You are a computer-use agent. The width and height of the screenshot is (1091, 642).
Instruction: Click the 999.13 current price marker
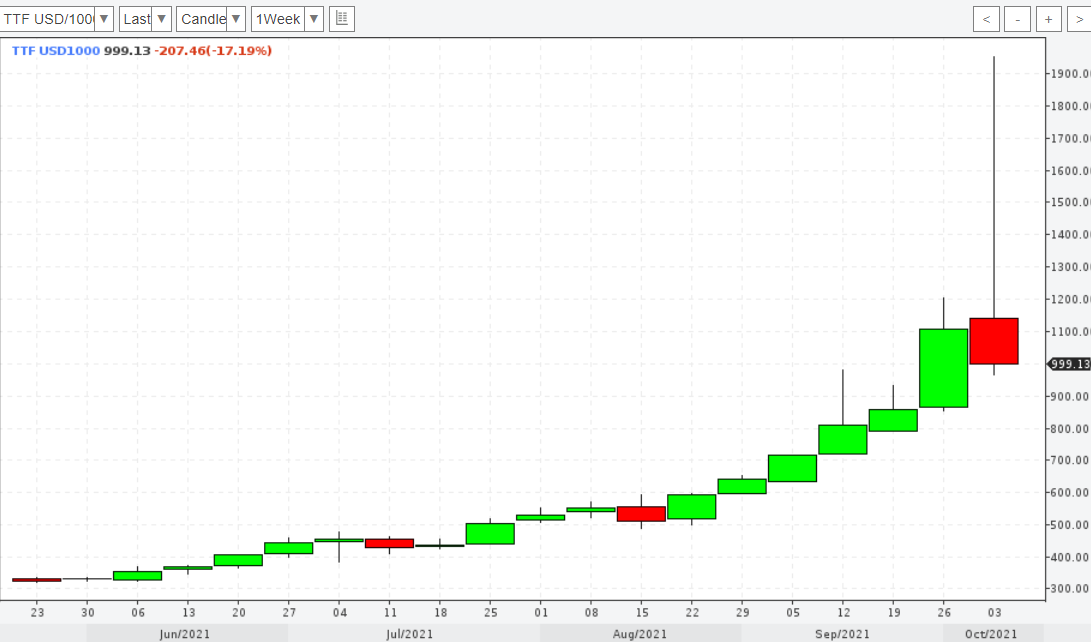1069,364
